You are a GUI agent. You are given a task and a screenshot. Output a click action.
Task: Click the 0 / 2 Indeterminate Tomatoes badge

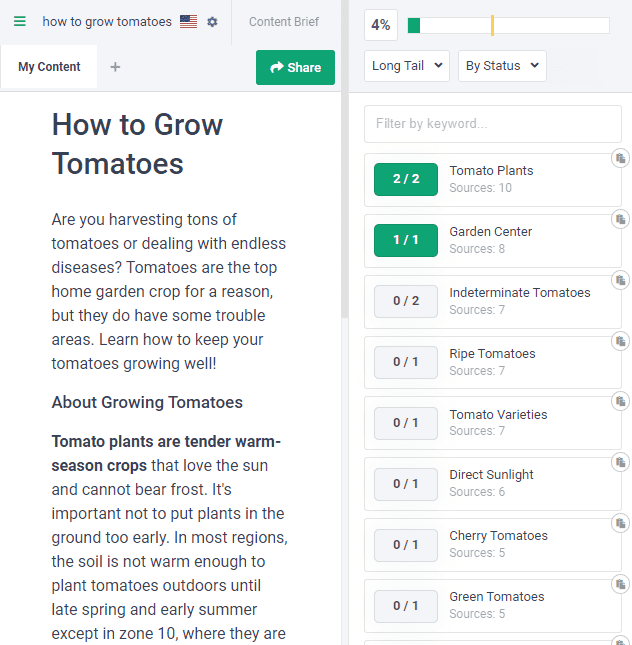pos(406,301)
